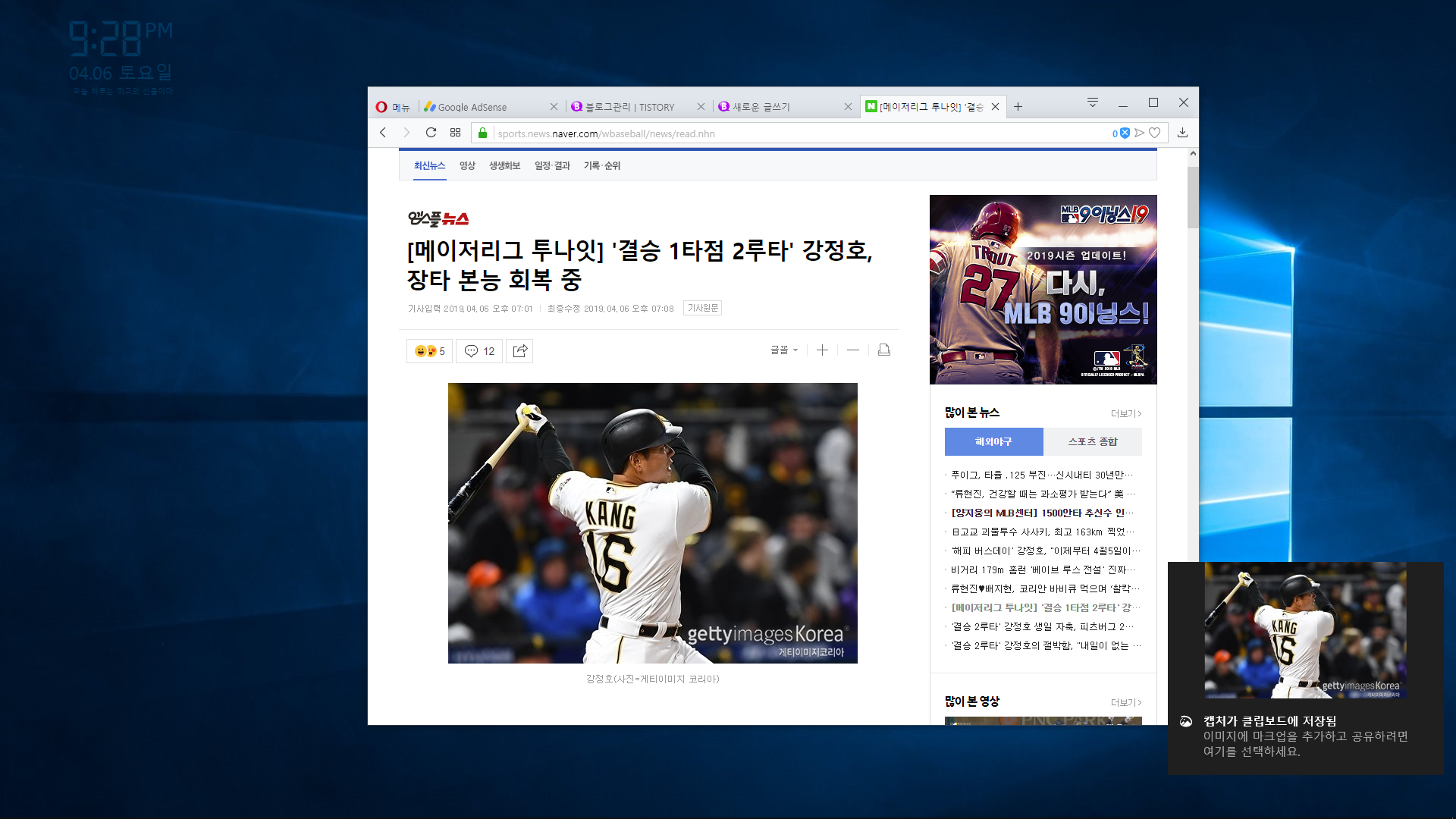Click the My Flow send icon
The width and height of the screenshot is (1456, 819).
click(1139, 133)
